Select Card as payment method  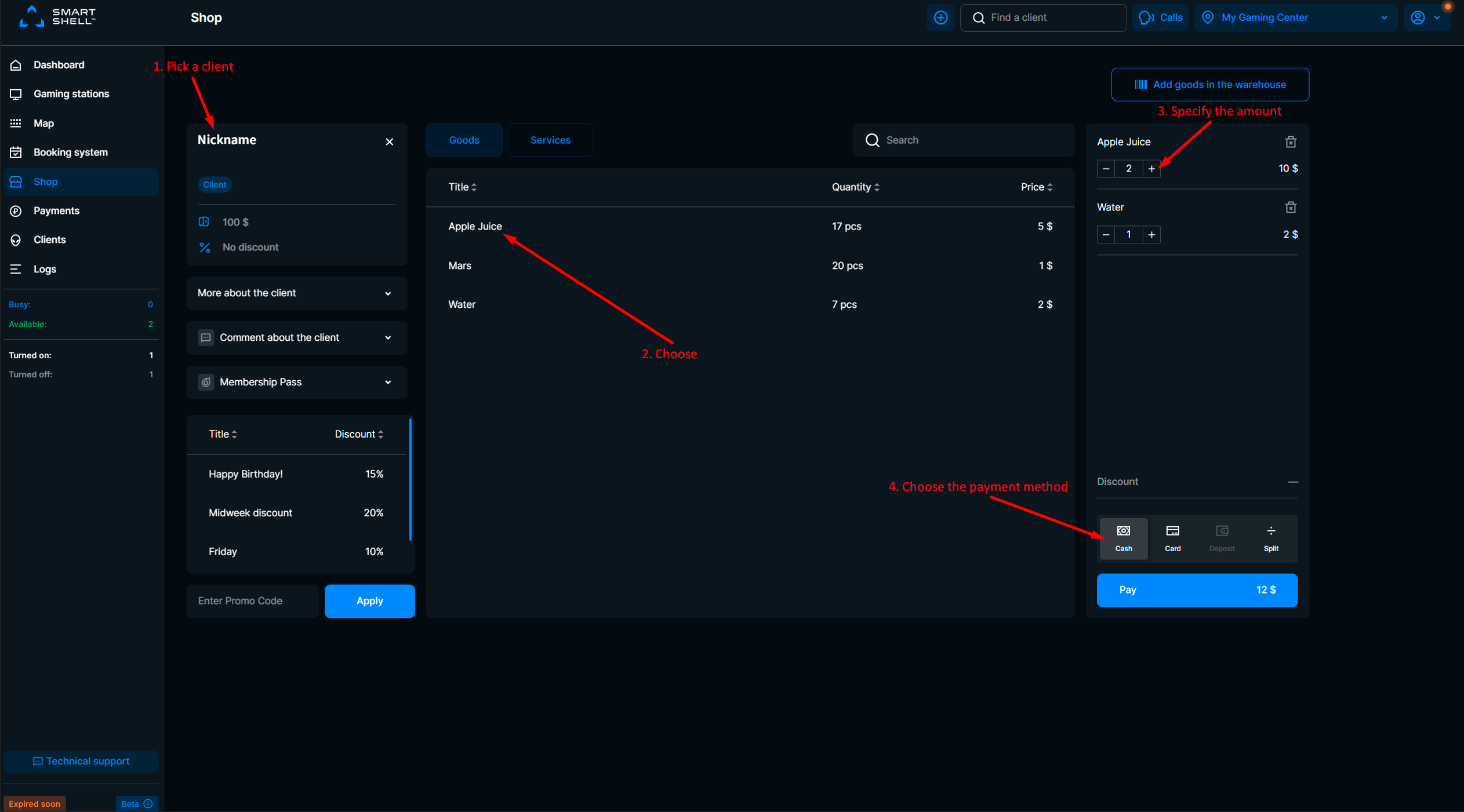click(x=1172, y=538)
